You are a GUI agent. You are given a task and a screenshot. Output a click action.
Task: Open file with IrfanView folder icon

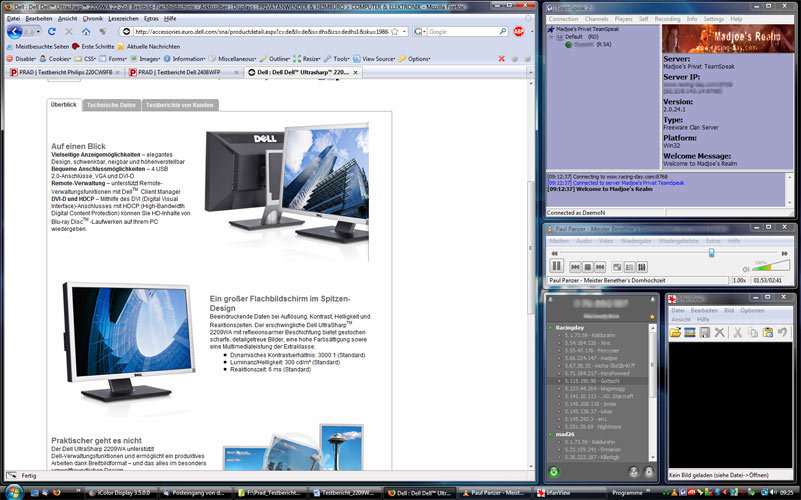pyautogui.click(x=675, y=332)
